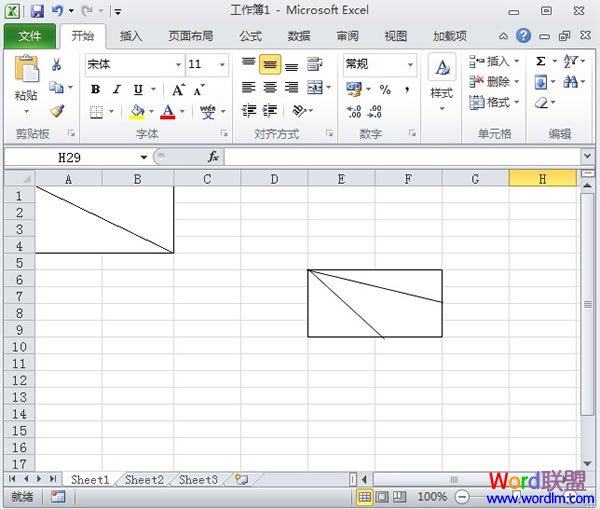The width and height of the screenshot is (600, 509).
Task: Center text horizontally
Action: pos(270,88)
